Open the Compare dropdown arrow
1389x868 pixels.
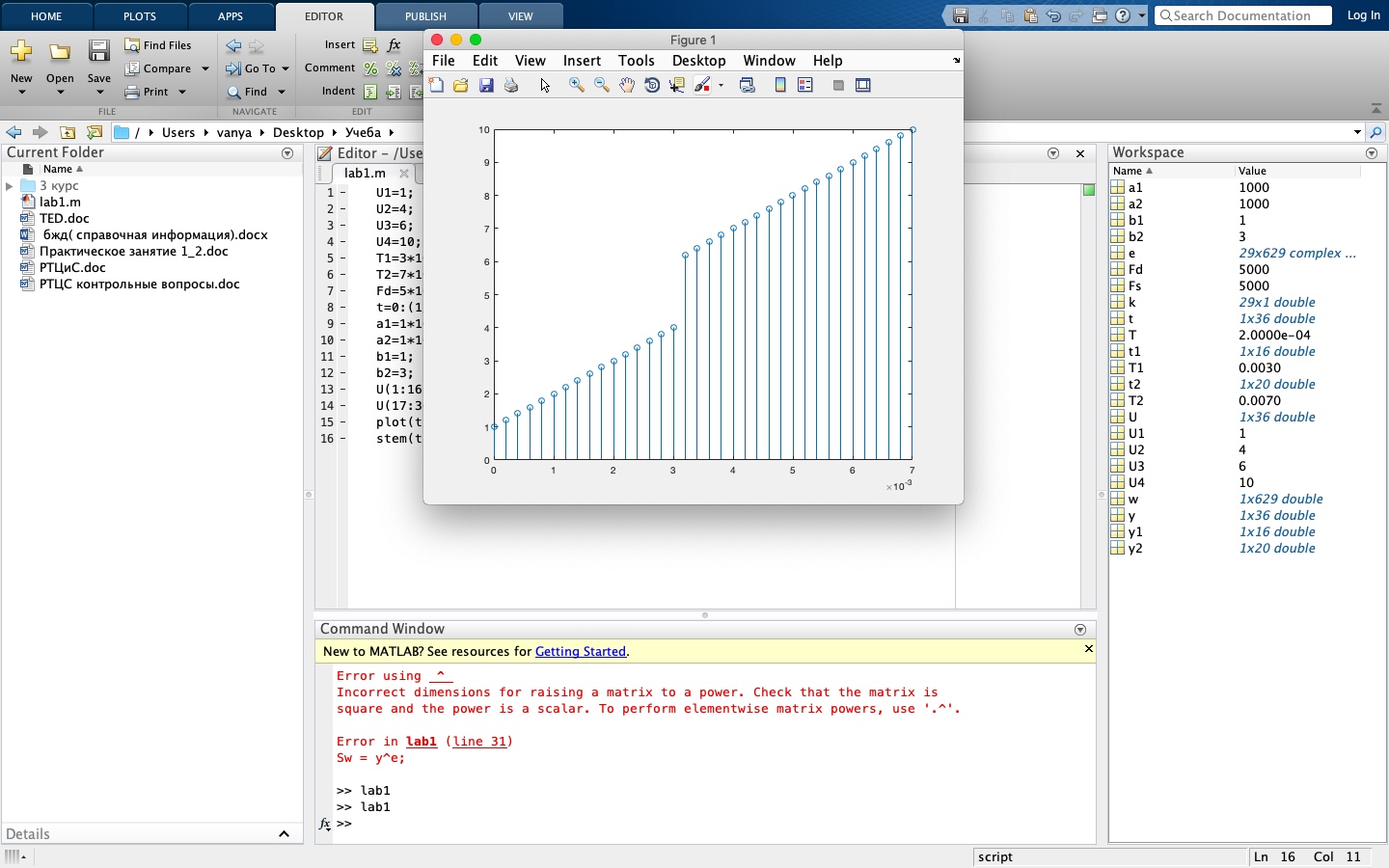coord(205,68)
